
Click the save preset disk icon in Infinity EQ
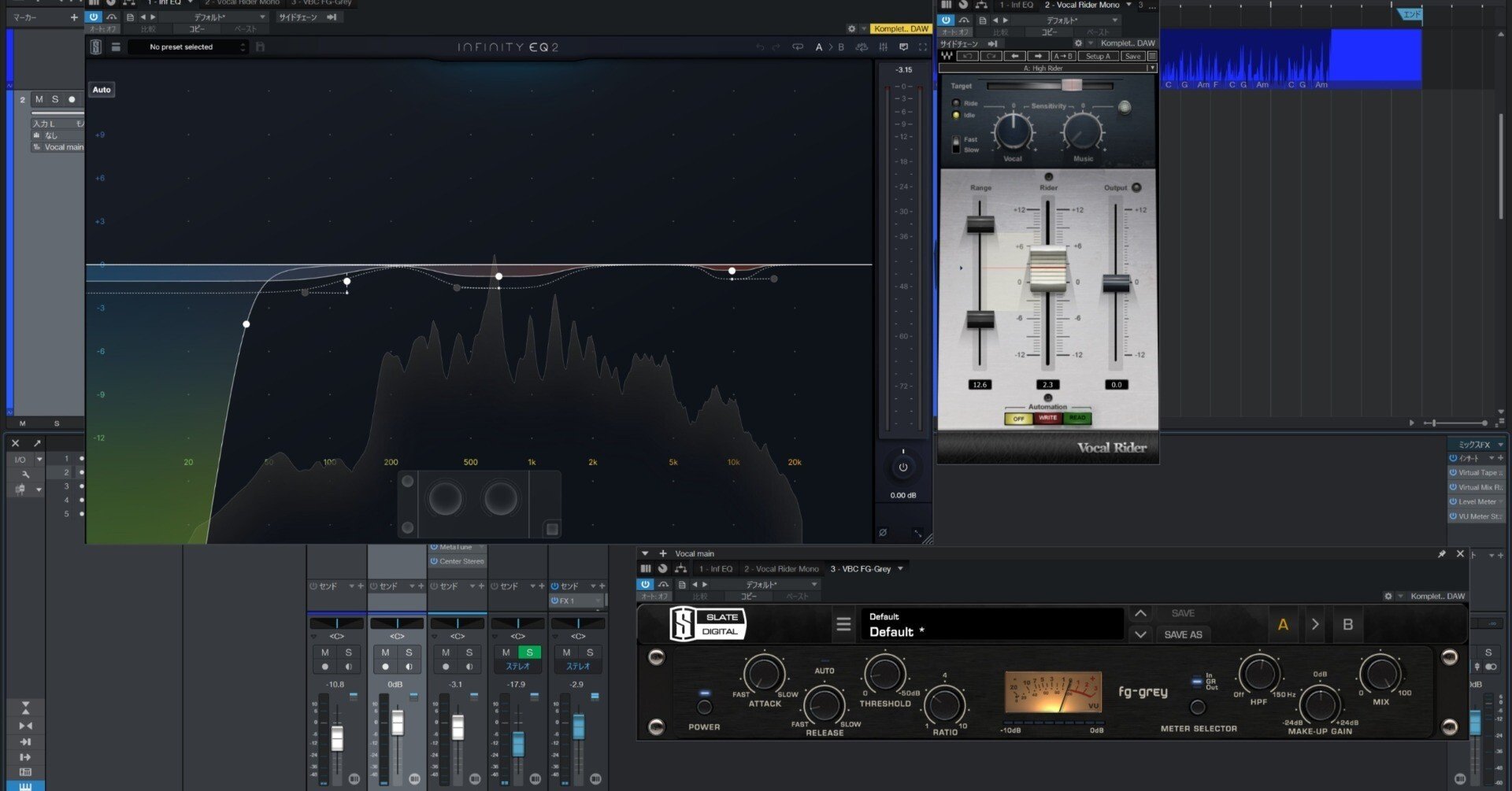259,46
